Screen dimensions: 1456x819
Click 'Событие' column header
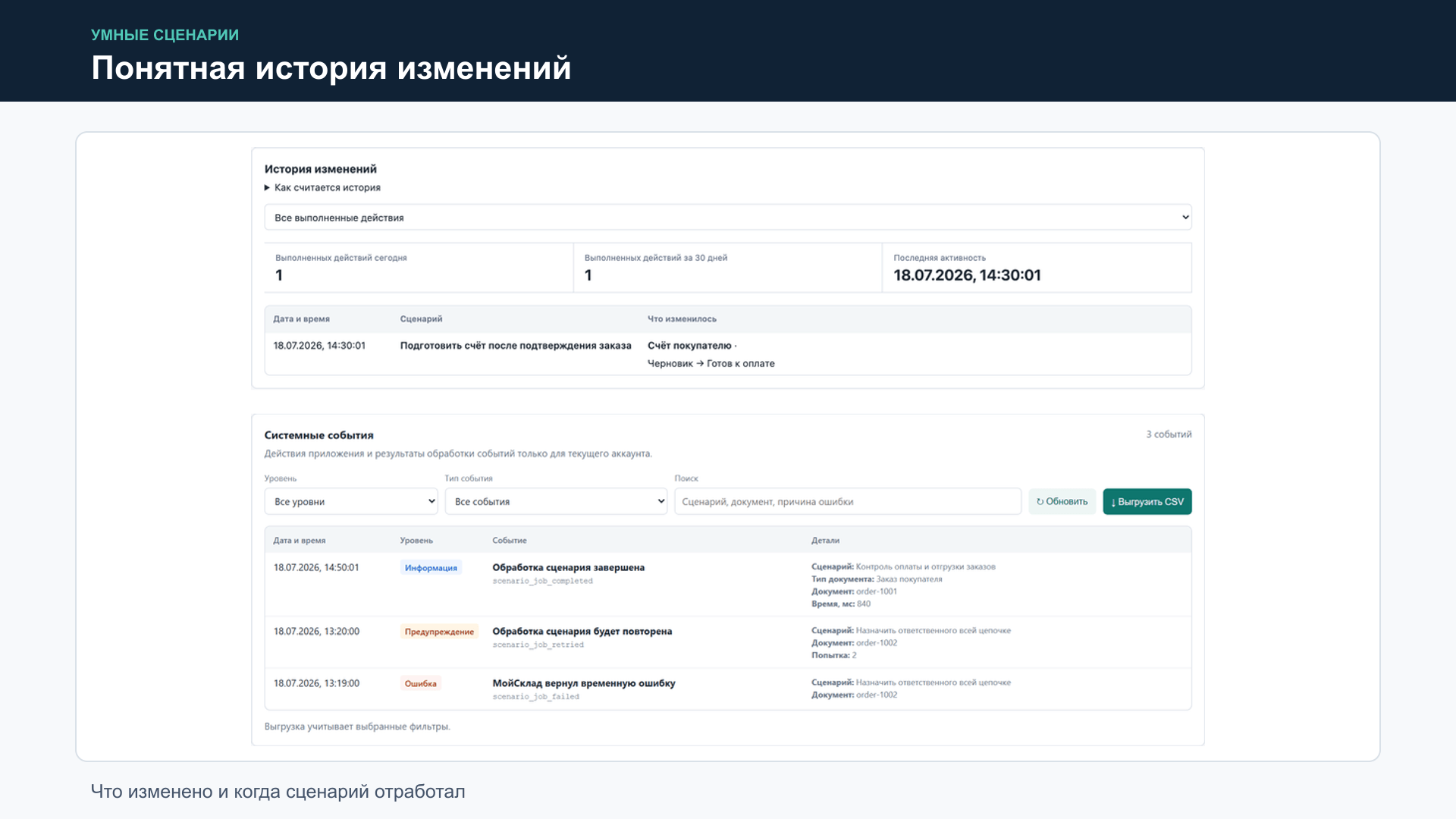point(509,541)
